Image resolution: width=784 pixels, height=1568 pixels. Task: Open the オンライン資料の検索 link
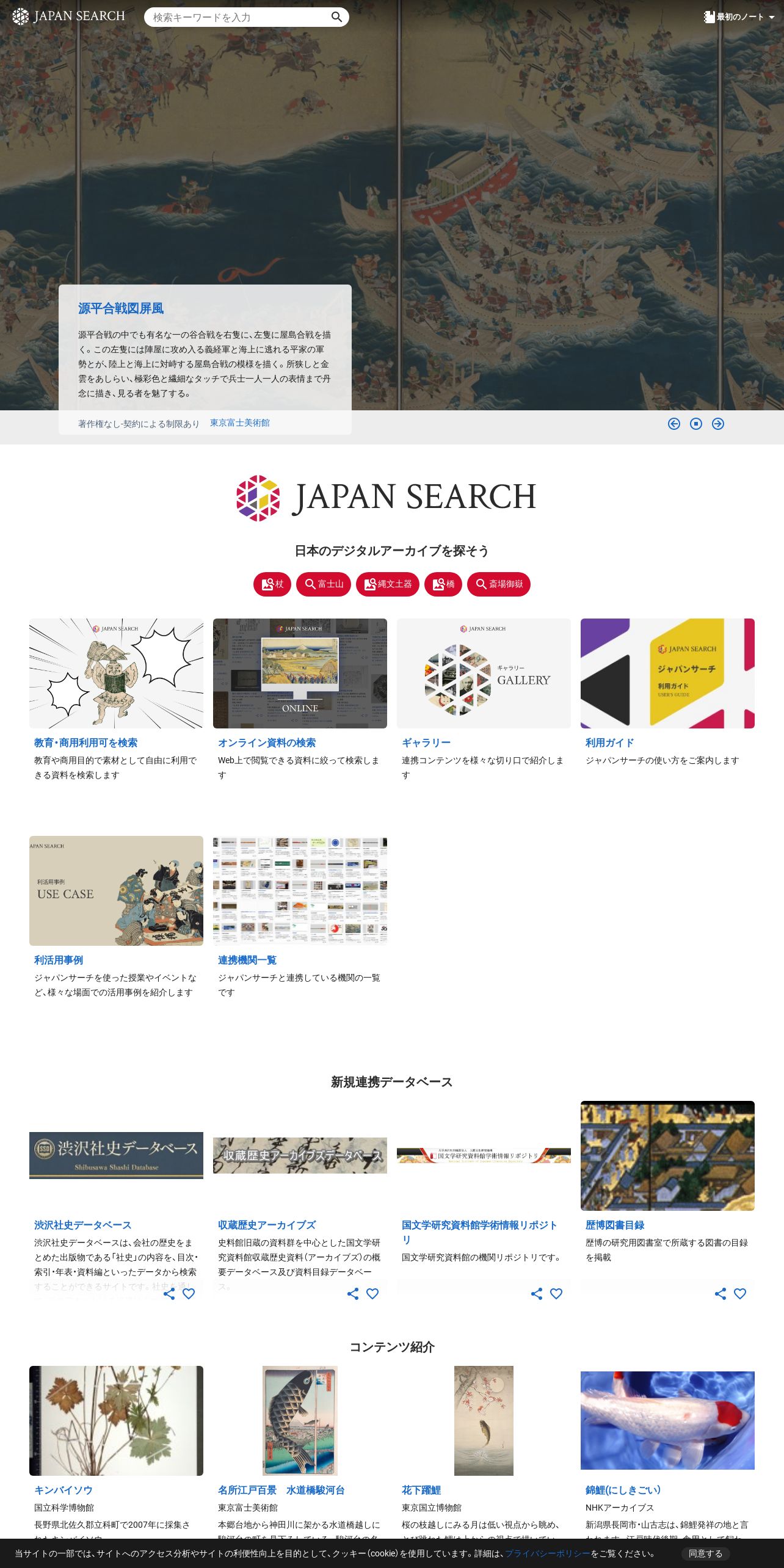[267, 742]
